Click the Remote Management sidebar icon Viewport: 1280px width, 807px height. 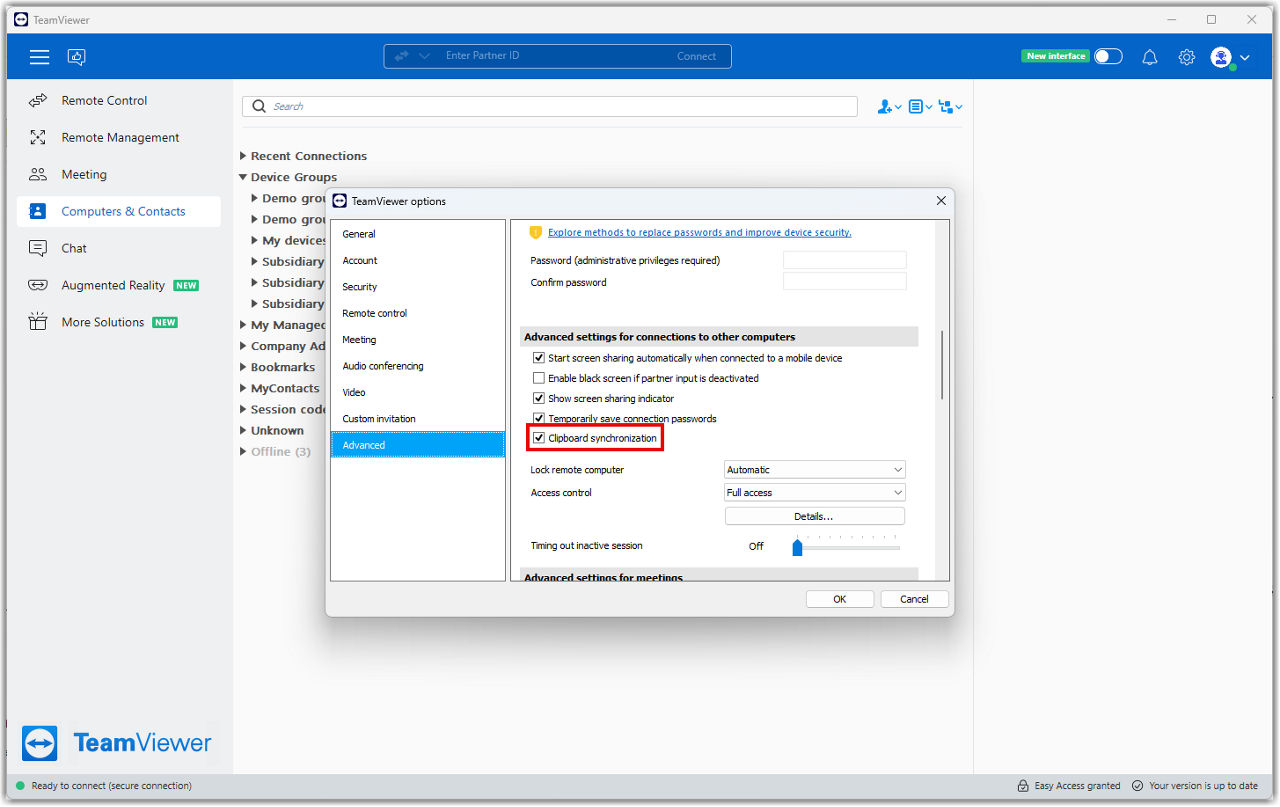38,137
